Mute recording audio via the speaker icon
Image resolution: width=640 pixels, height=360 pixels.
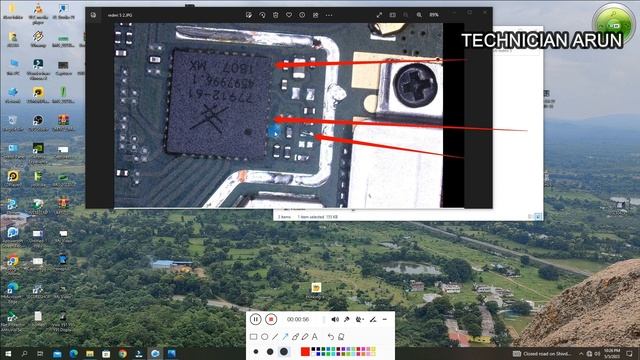335,319
